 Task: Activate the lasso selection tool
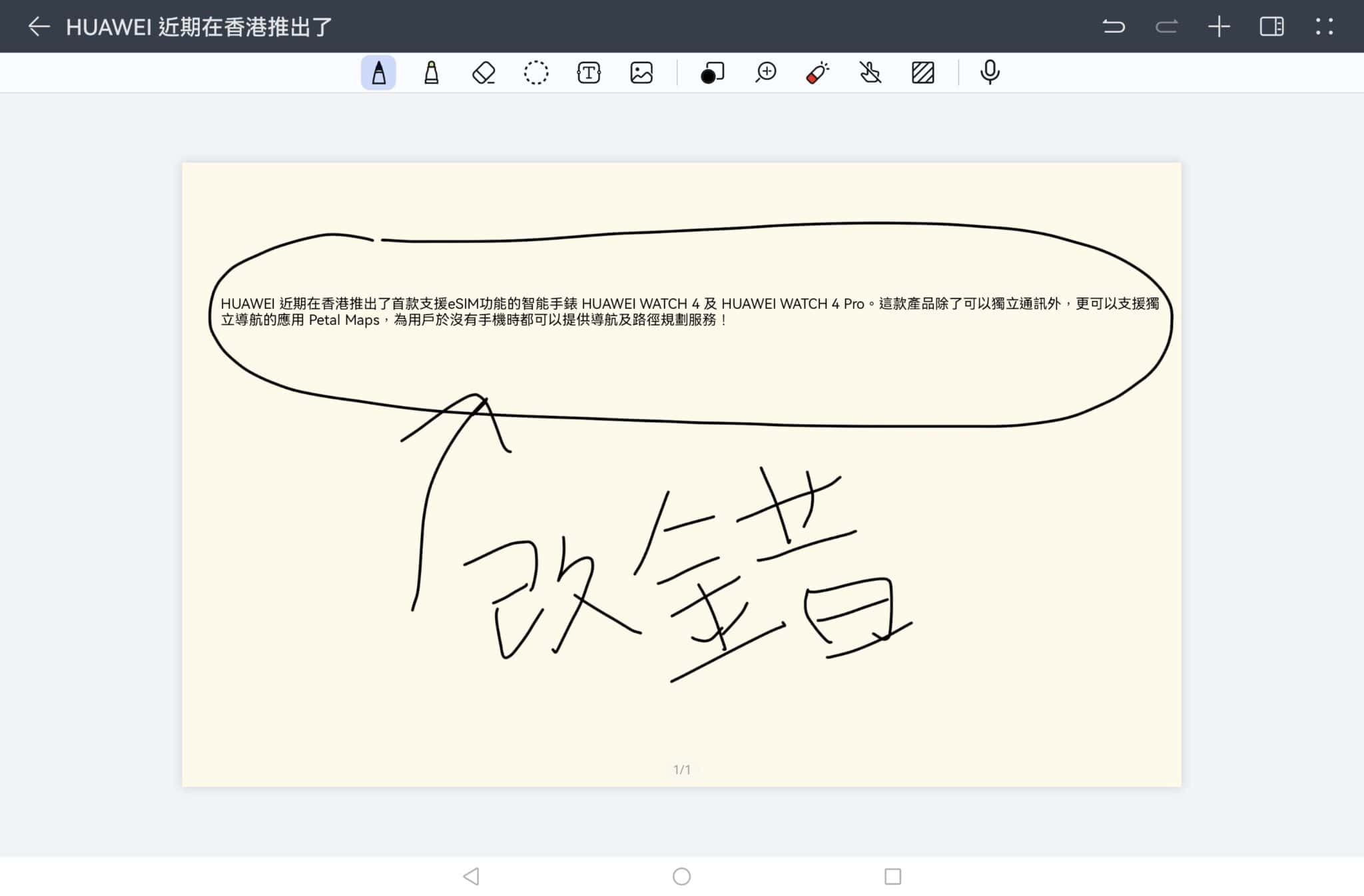[x=536, y=73]
